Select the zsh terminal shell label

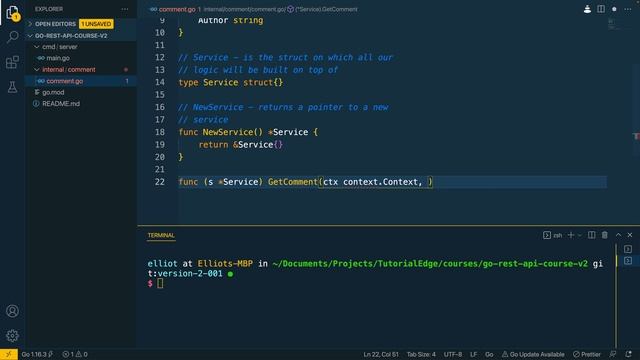[x=553, y=235]
